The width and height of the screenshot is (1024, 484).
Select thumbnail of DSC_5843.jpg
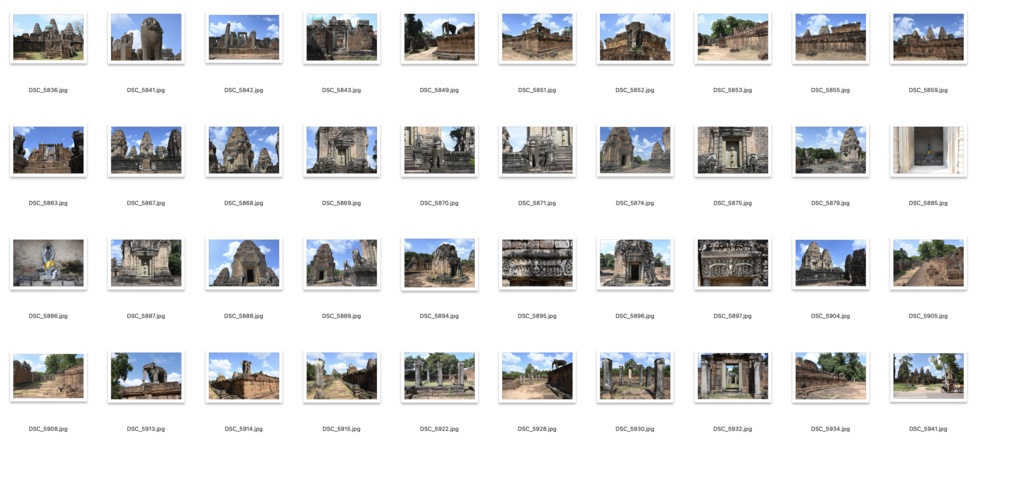click(342, 37)
